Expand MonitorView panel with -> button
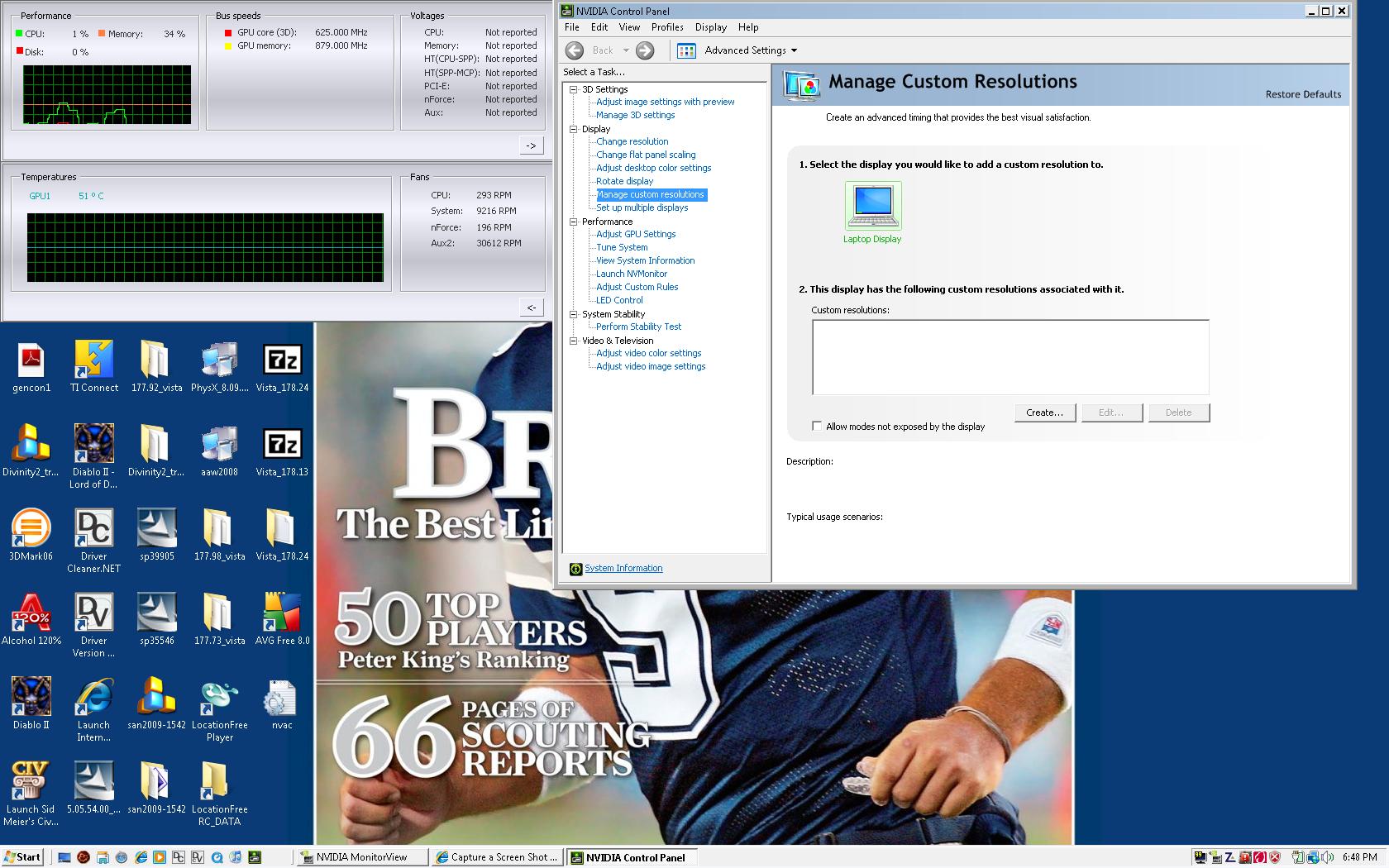 pos(532,145)
